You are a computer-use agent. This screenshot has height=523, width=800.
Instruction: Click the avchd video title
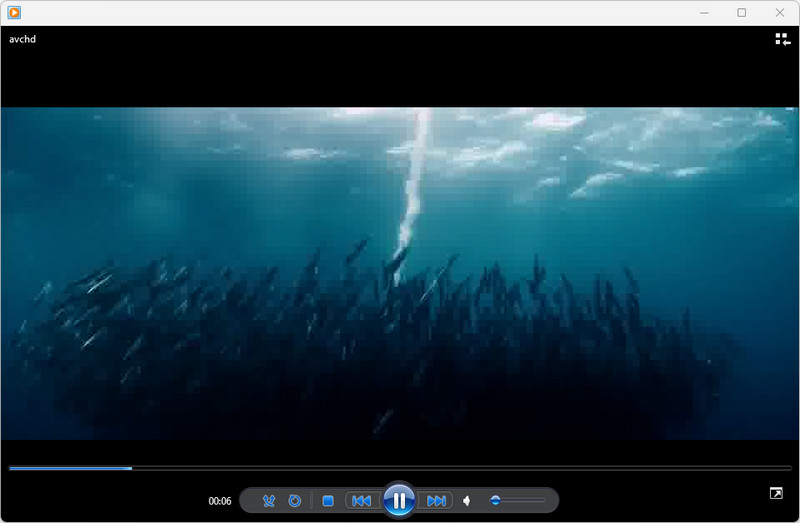point(22,39)
